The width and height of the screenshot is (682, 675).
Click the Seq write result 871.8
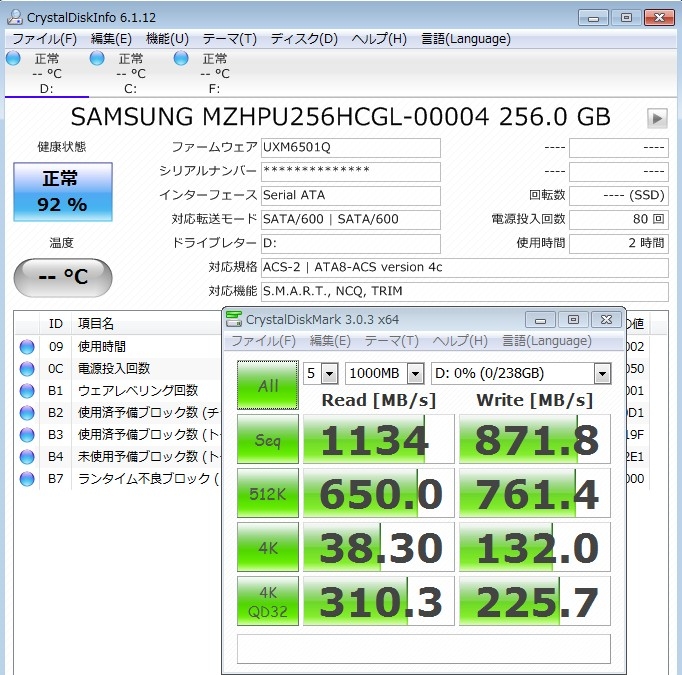pos(535,439)
